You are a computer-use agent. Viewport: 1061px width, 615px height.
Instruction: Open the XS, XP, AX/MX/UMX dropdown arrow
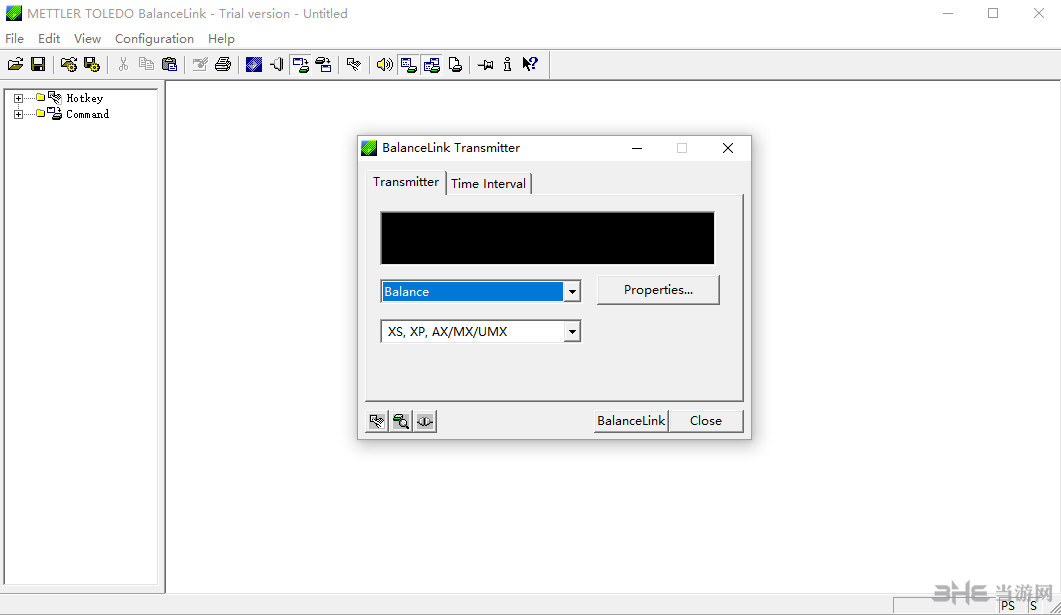click(572, 332)
